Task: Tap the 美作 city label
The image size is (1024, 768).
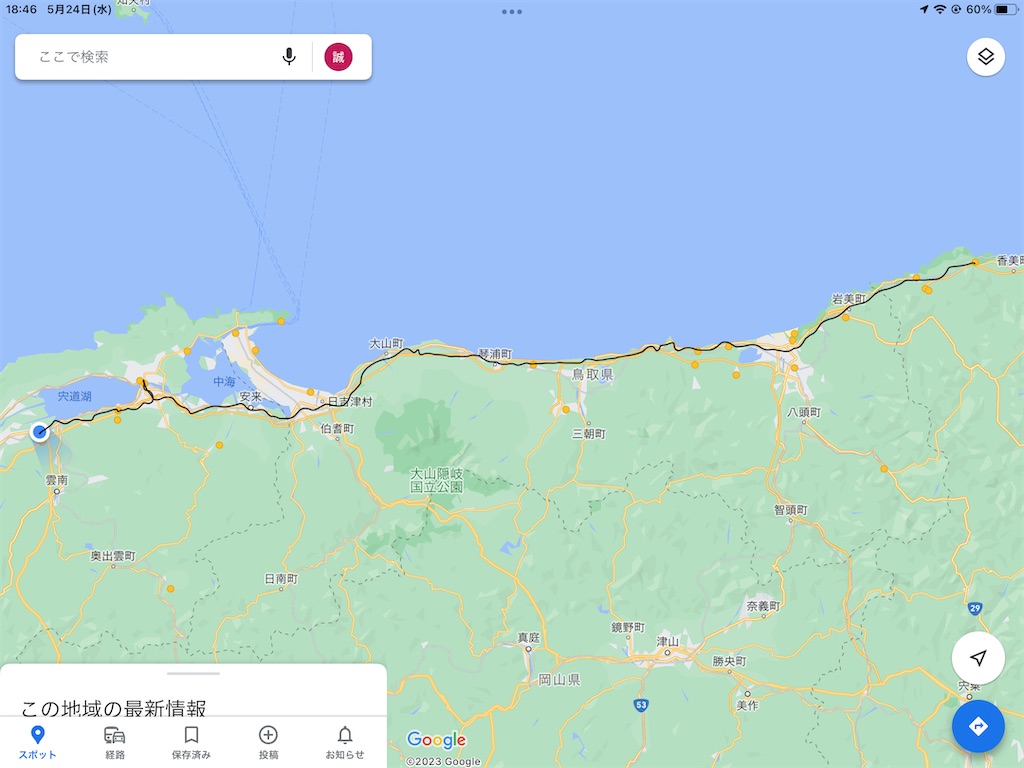Action: click(747, 705)
